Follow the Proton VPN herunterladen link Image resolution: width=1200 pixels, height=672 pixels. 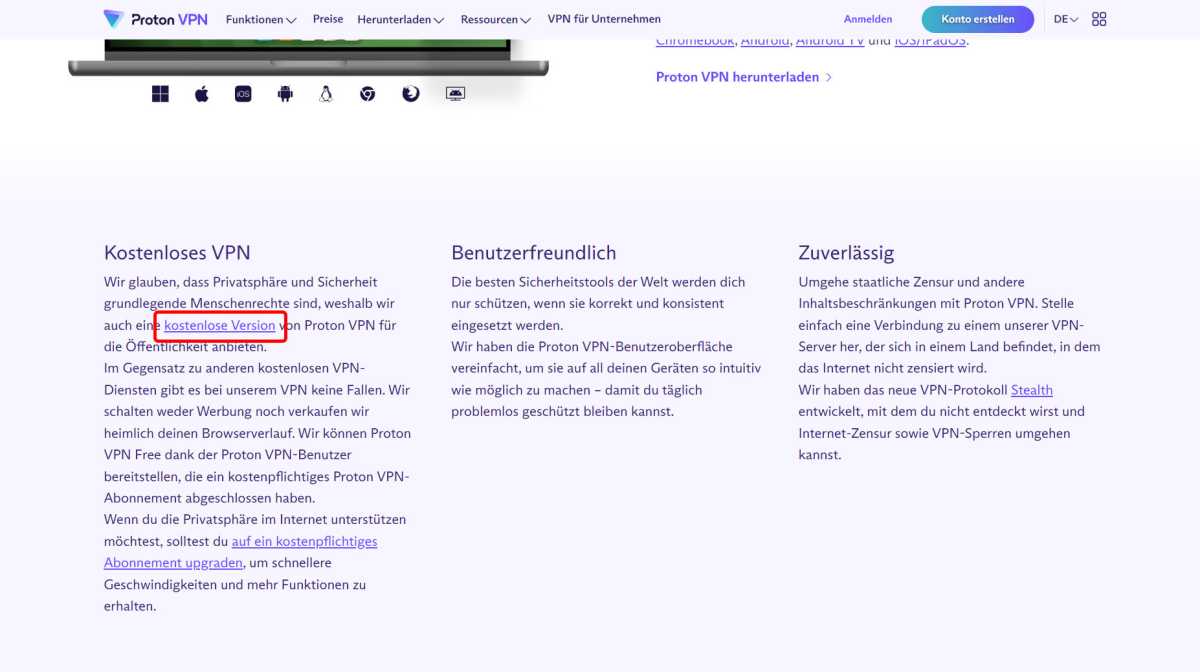744,77
